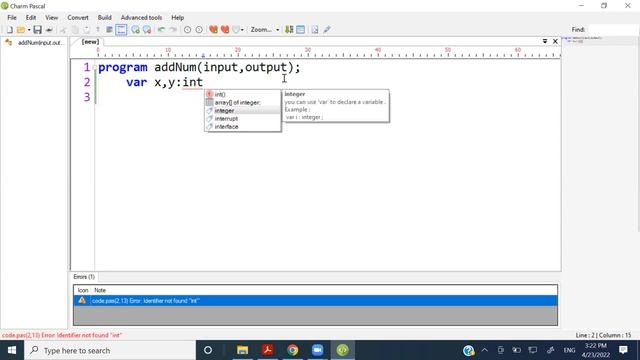Open the Convert menu
640x360 pixels.
tap(78, 18)
